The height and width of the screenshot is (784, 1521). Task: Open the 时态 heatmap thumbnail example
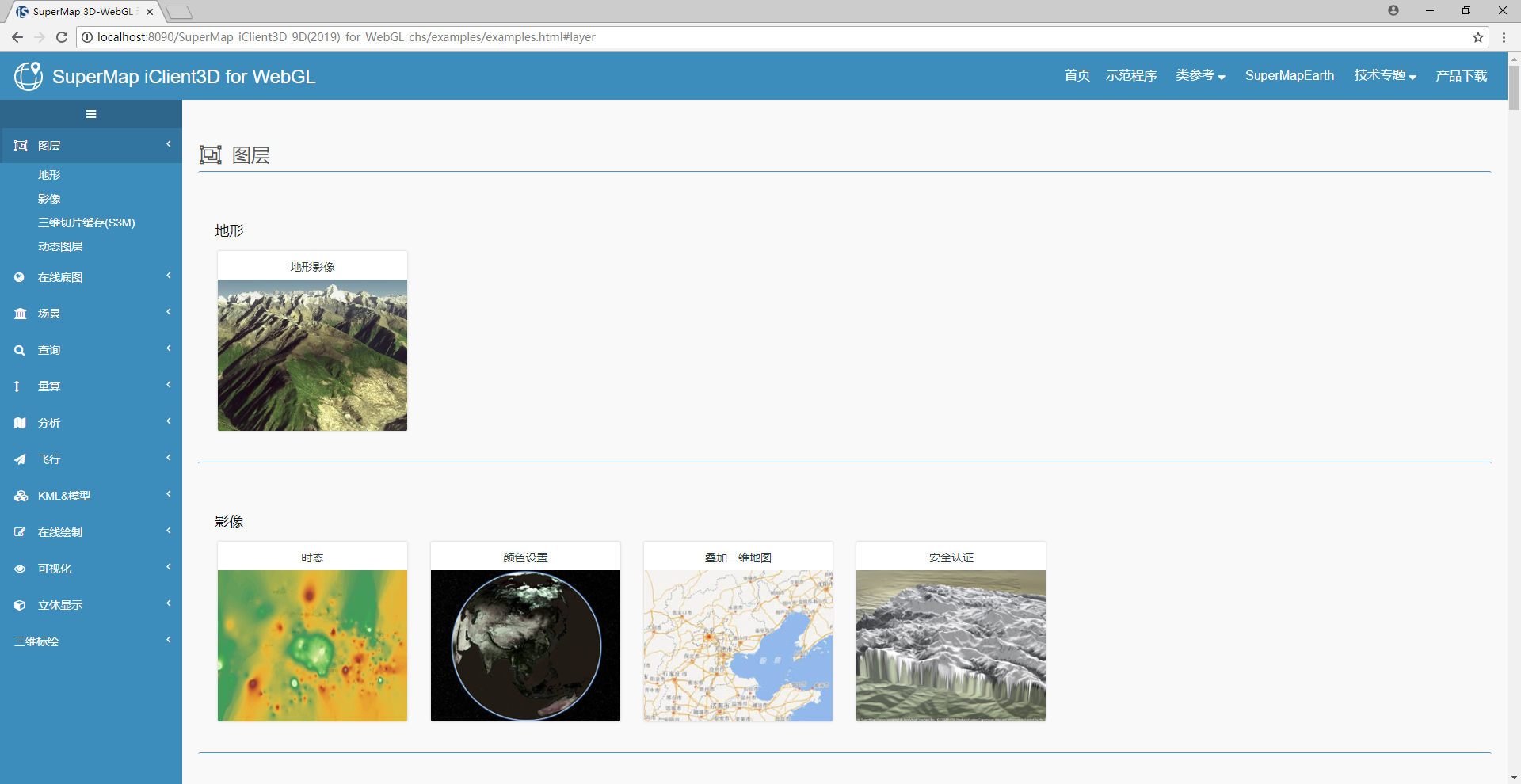click(312, 645)
